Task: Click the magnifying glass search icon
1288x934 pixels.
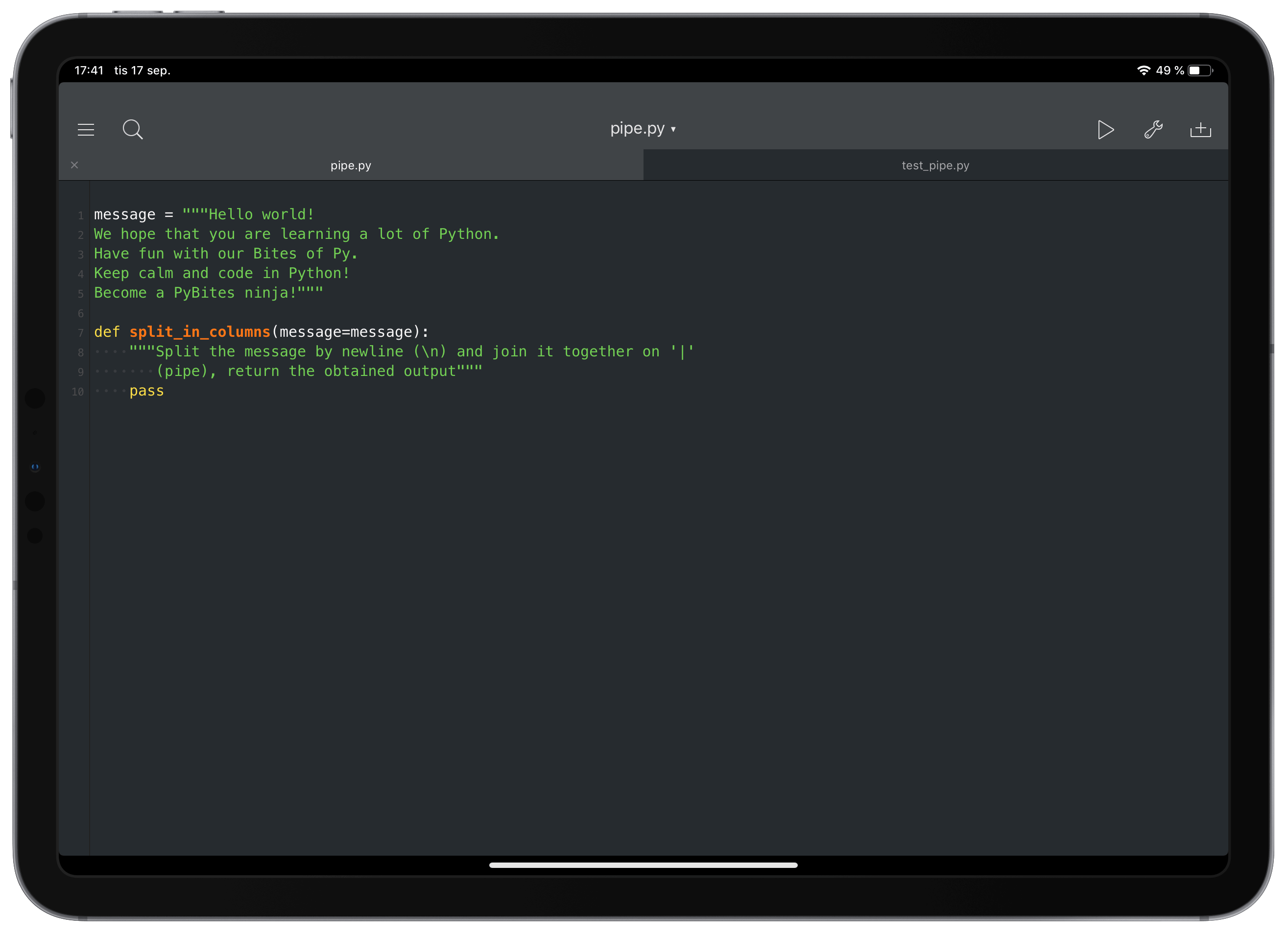Action: (x=132, y=129)
